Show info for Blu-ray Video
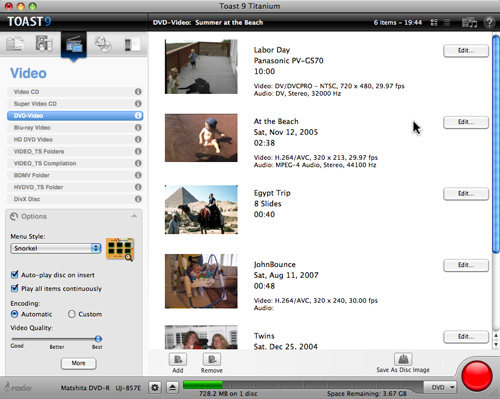Image resolution: width=500 pixels, height=399 pixels. [138, 128]
